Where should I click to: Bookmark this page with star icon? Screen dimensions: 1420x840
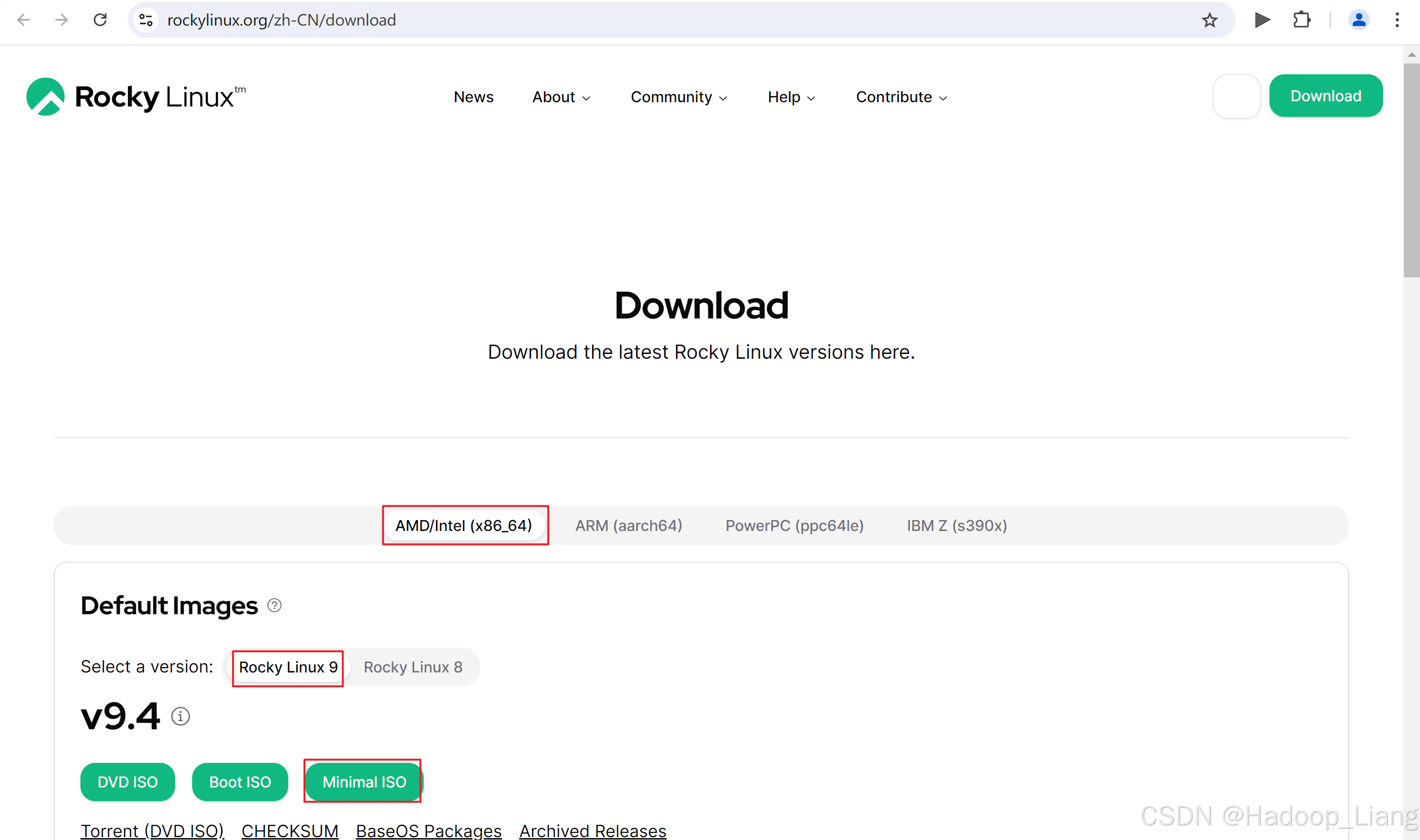[1209, 20]
